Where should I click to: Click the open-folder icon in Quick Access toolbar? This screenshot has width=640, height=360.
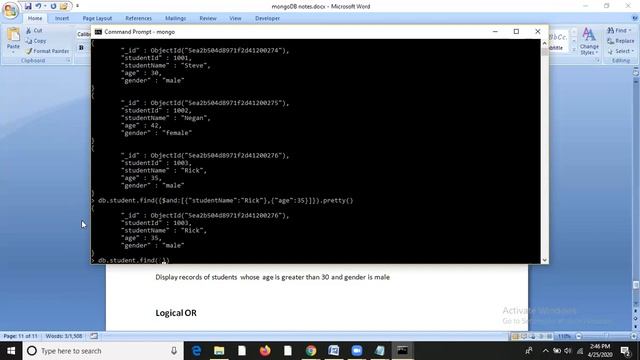[64, 6]
